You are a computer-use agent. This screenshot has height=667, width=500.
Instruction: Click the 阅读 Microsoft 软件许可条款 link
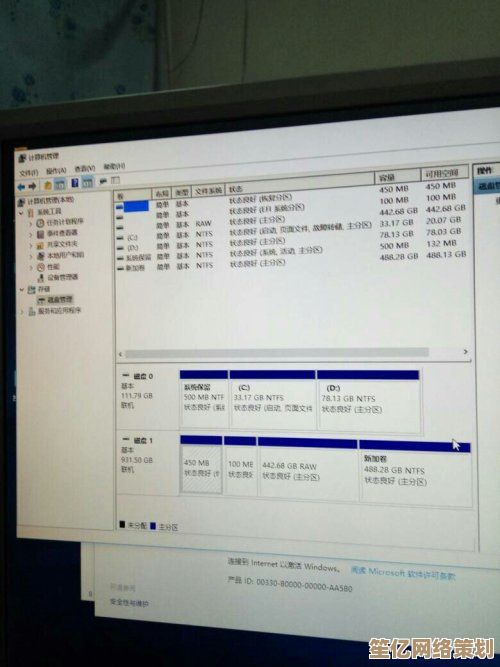point(403,573)
